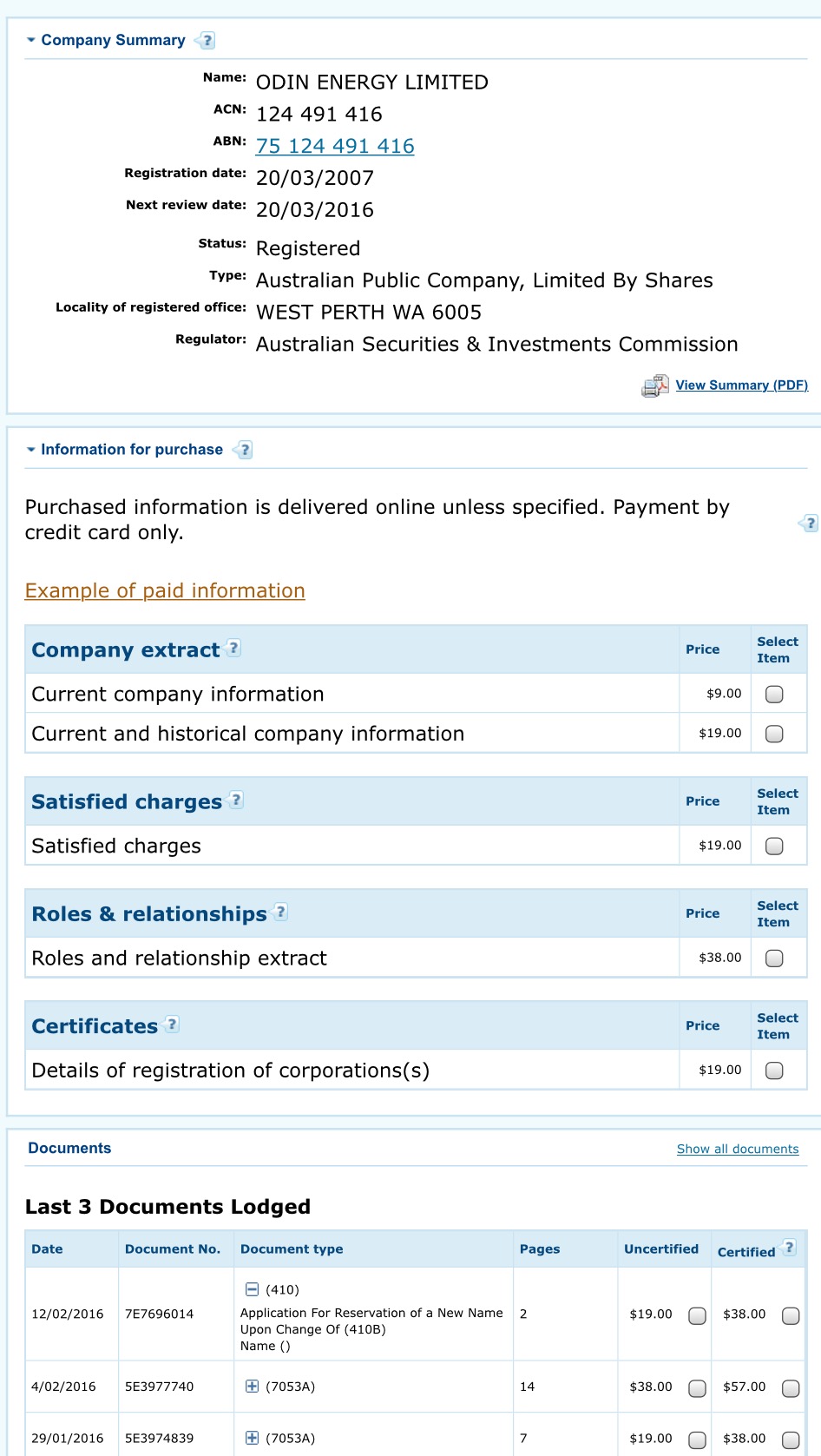Open Example of paid information link

[165, 590]
